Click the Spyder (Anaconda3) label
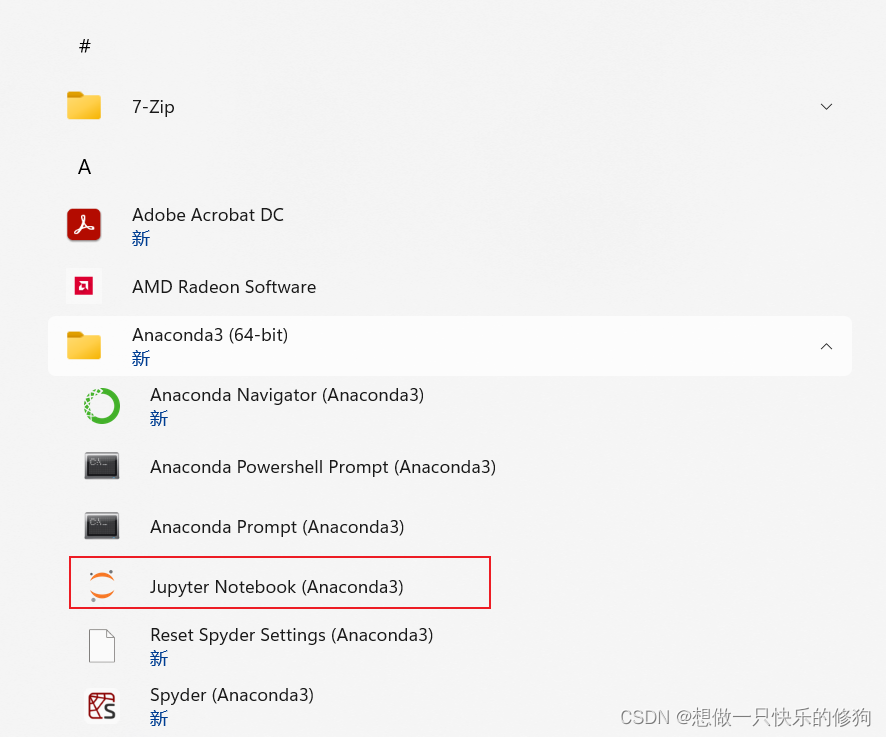Image resolution: width=886 pixels, height=737 pixels. [232, 695]
